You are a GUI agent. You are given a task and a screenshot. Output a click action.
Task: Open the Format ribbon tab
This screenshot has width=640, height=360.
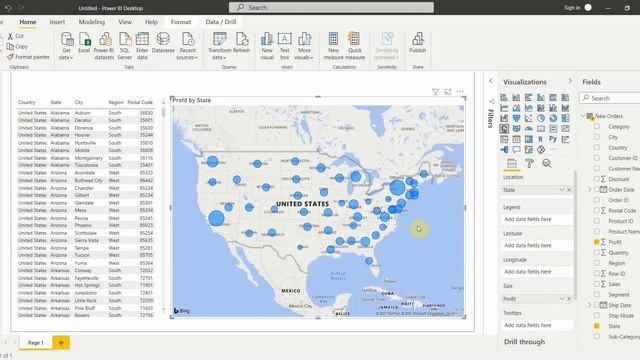click(181, 22)
